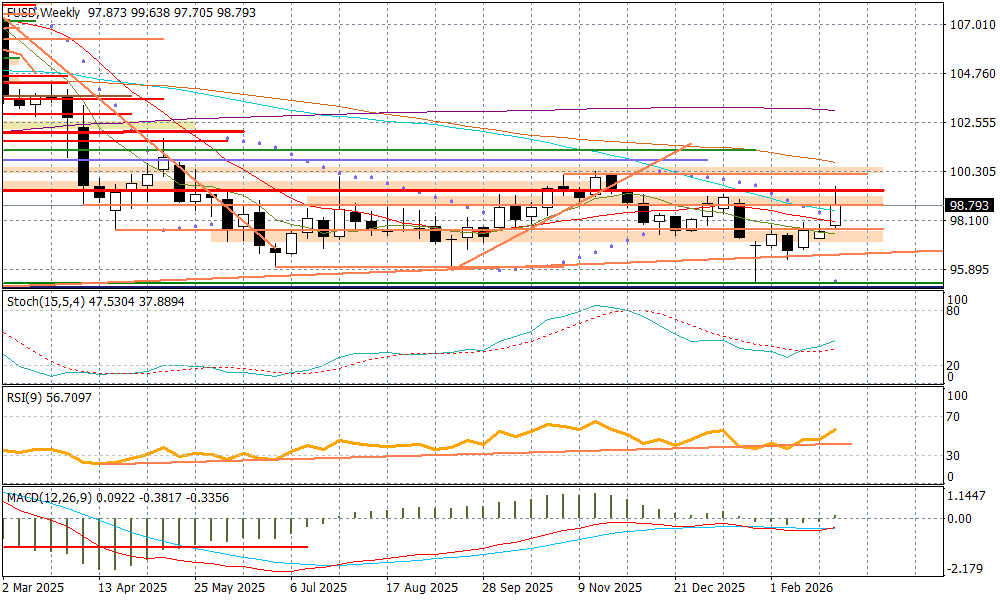
Task: Click the -2.179 MACD scale label
Action: (964, 569)
